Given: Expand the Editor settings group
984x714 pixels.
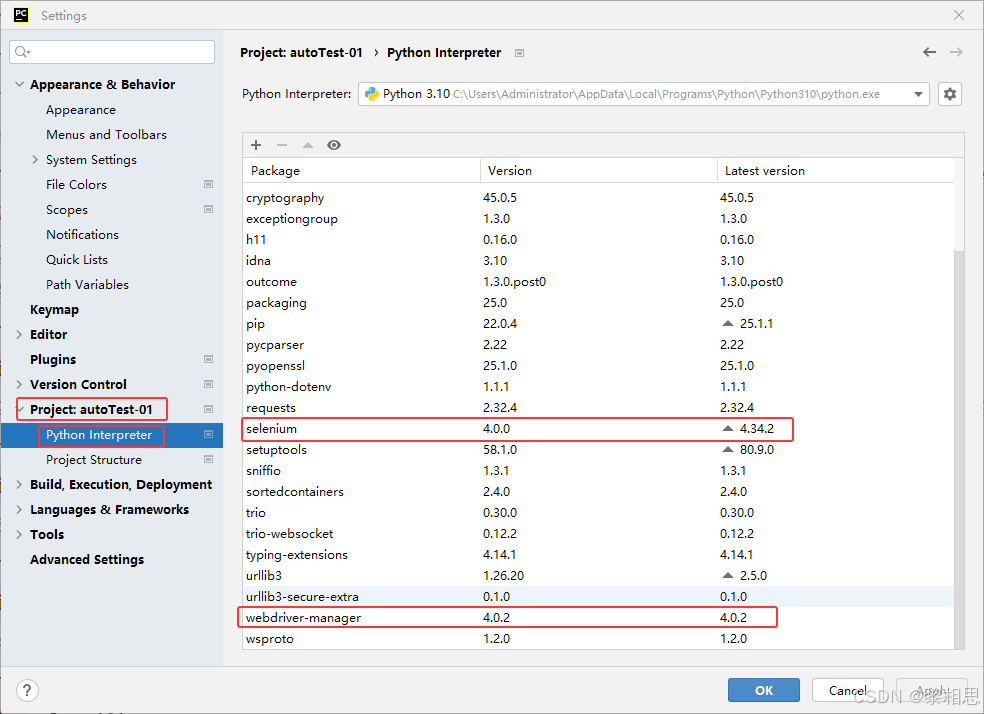Looking at the screenshot, I should point(19,334).
